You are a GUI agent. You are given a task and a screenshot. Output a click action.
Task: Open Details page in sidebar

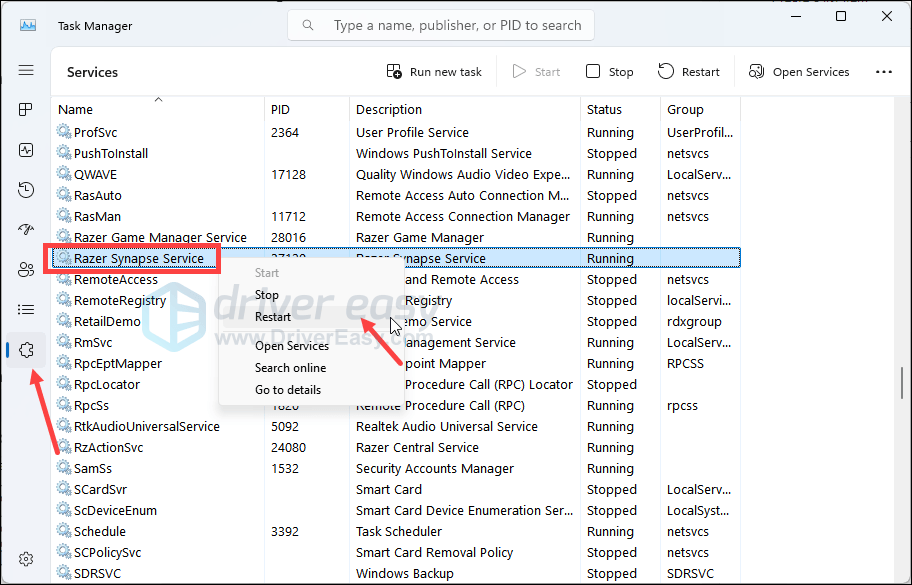point(26,310)
